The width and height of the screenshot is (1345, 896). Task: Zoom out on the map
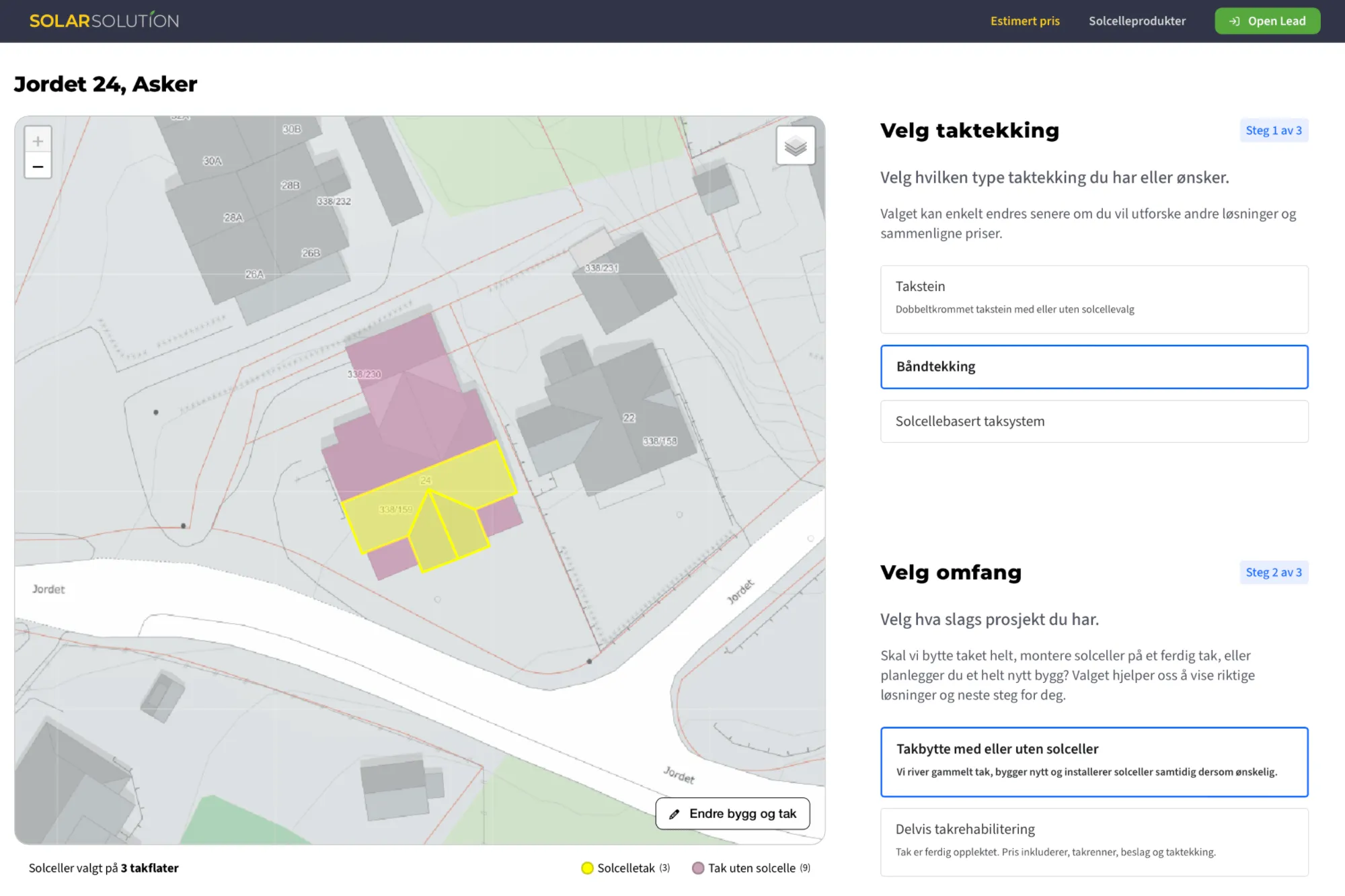click(38, 166)
